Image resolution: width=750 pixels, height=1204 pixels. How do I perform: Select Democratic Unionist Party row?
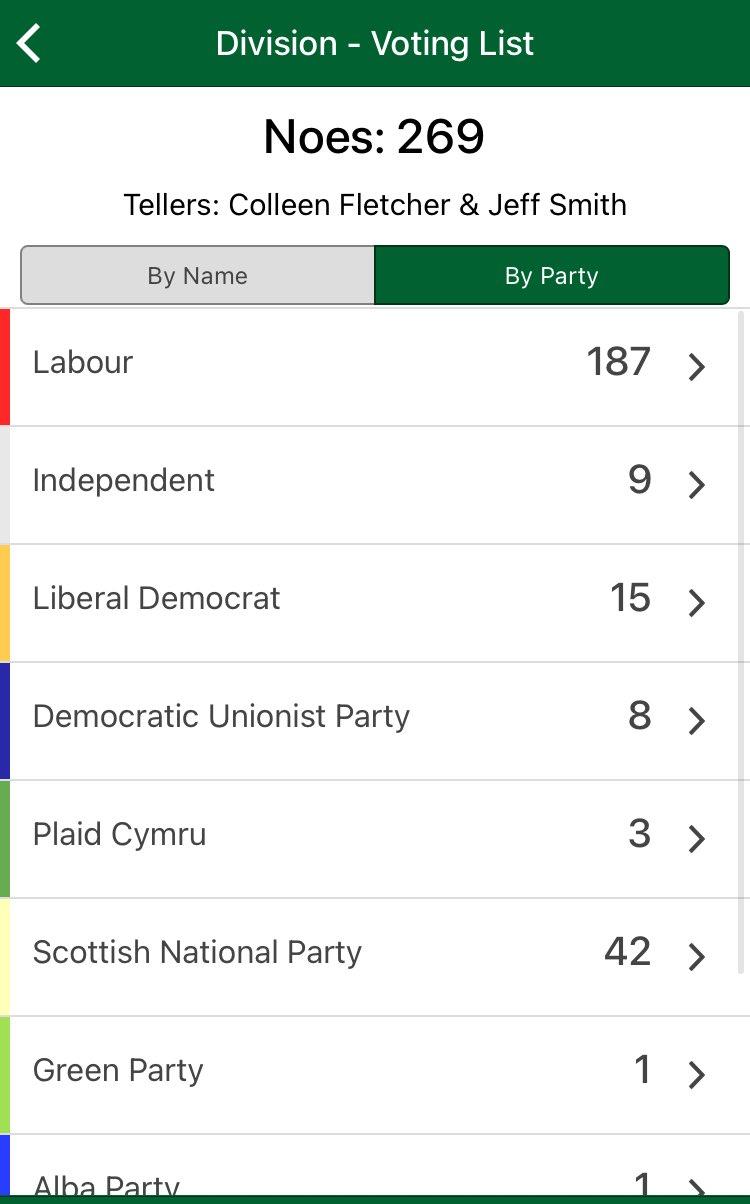click(x=375, y=721)
